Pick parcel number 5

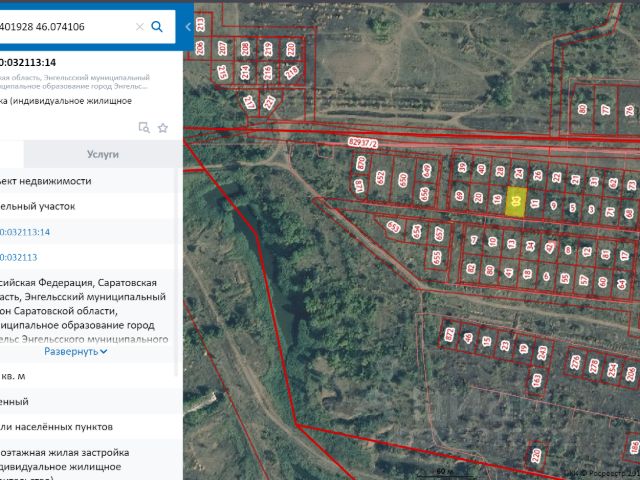573,208
